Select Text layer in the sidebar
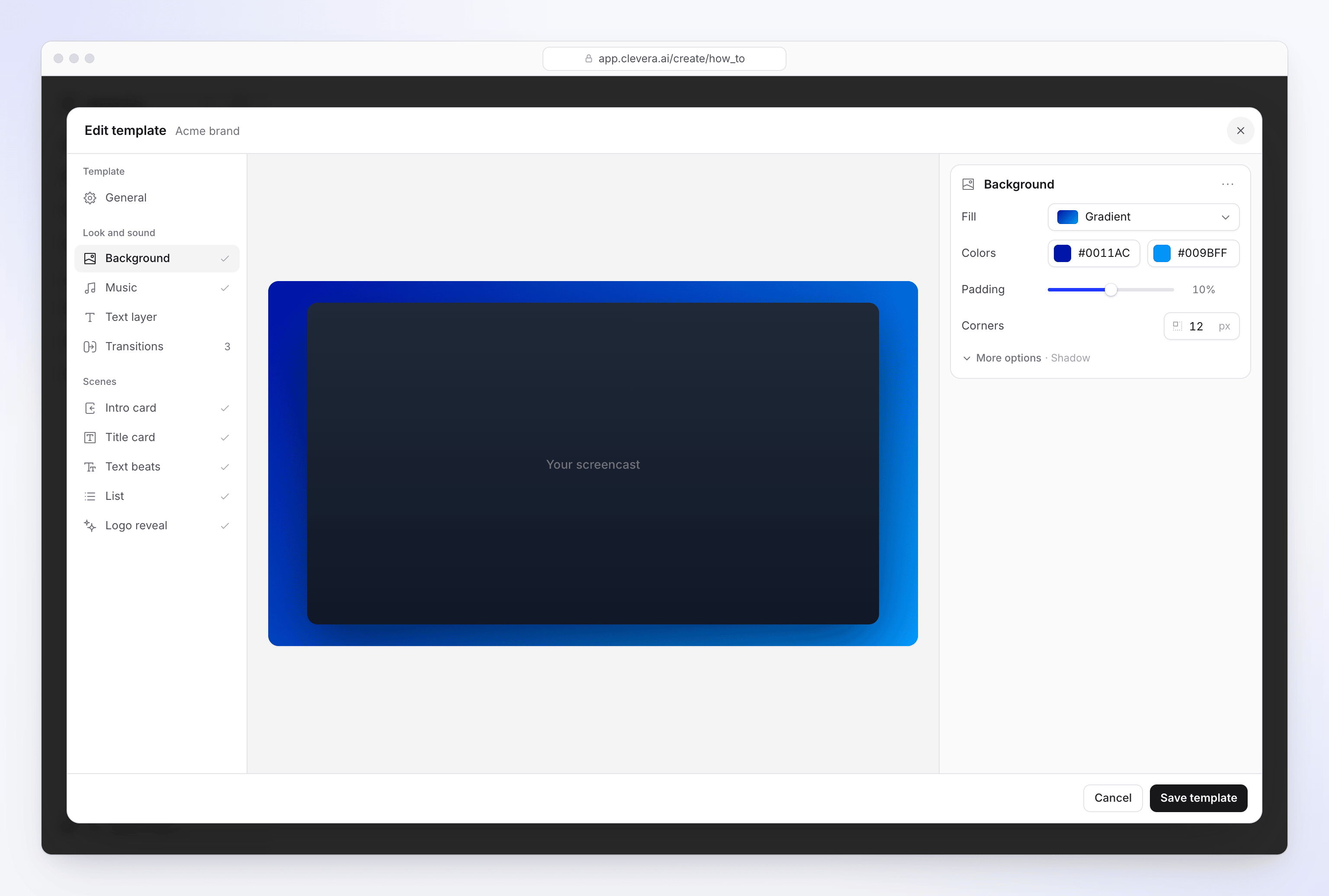This screenshot has height=896, width=1329. pyautogui.click(x=157, y=317)
